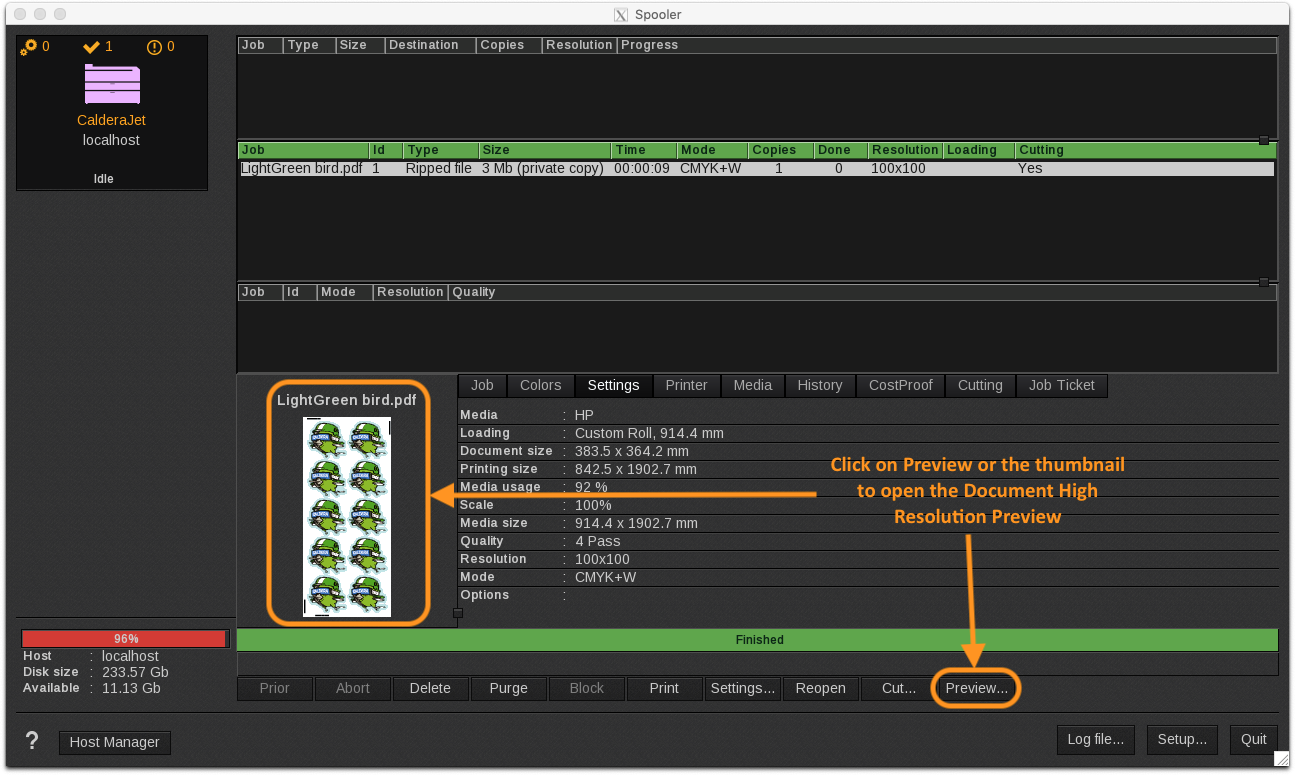Image resolution: width=1295 pixels, height=775 pixels.
Task: Switch to the Colors tab
Action: (x=540, y=385)
